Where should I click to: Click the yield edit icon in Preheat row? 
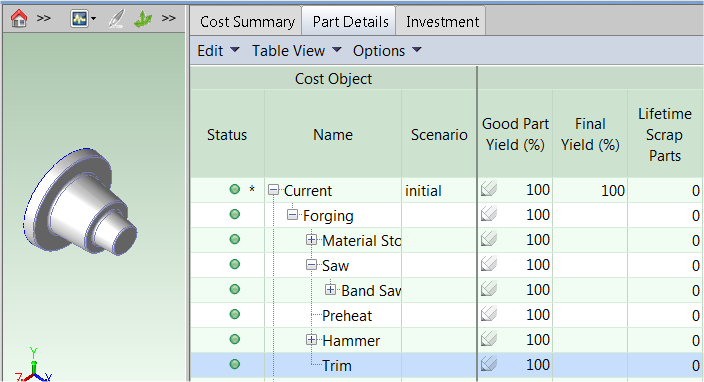(x=489, y=314)
